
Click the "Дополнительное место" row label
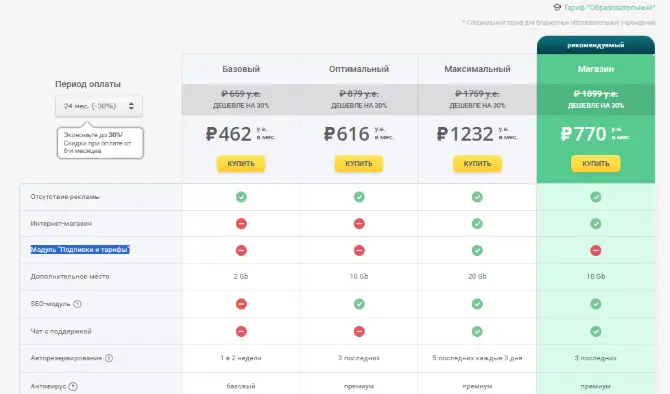pyautogui.click(x=70, y=276)
